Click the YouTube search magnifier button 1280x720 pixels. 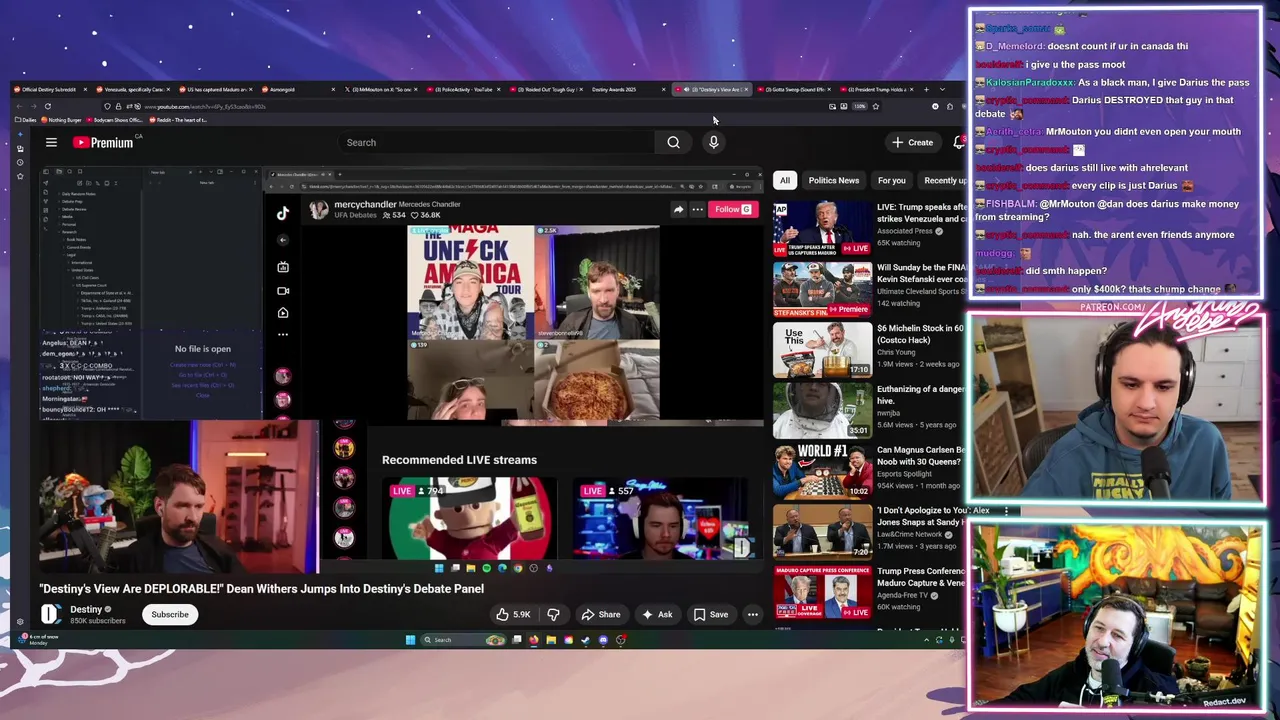(x=673, y=142)
